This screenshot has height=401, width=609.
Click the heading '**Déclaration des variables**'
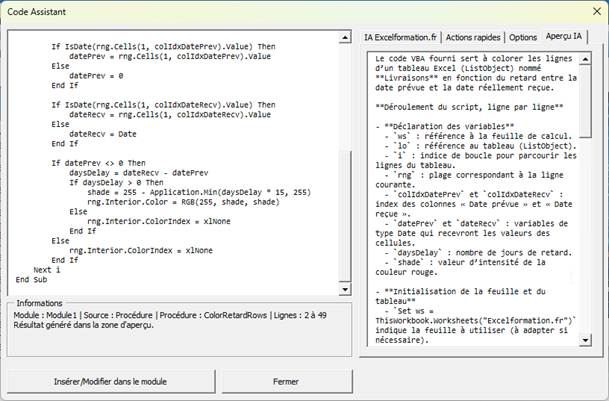click(x=449, y=126)
